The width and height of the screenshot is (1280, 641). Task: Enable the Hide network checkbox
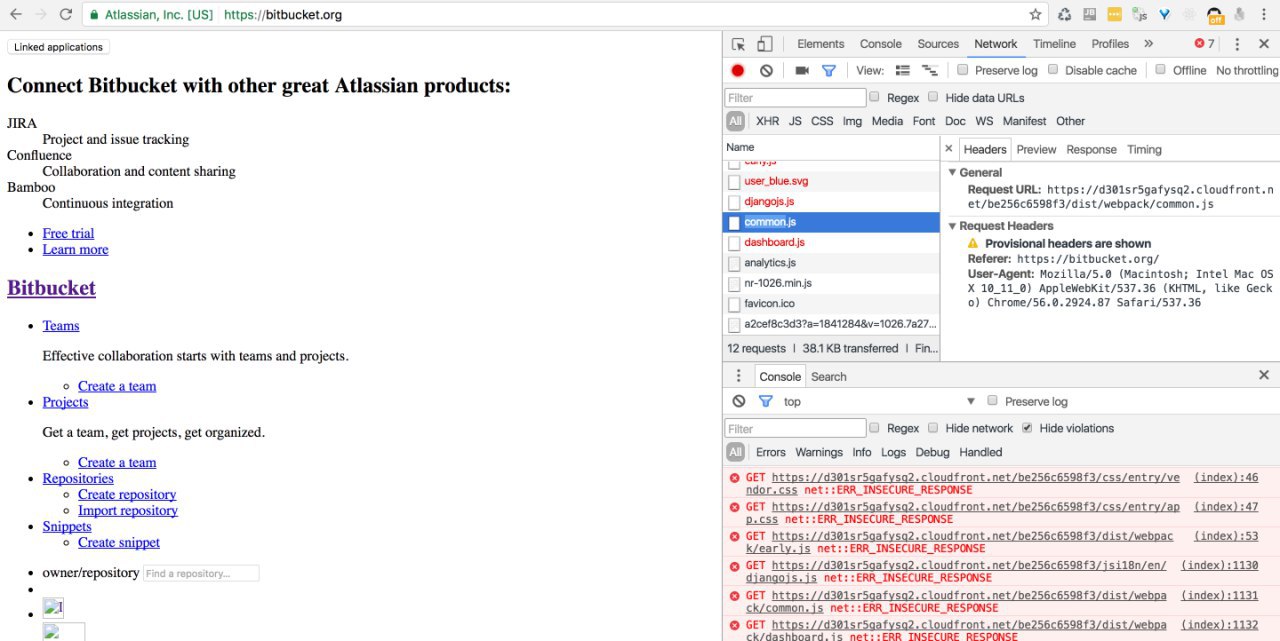tap(933, 427)
